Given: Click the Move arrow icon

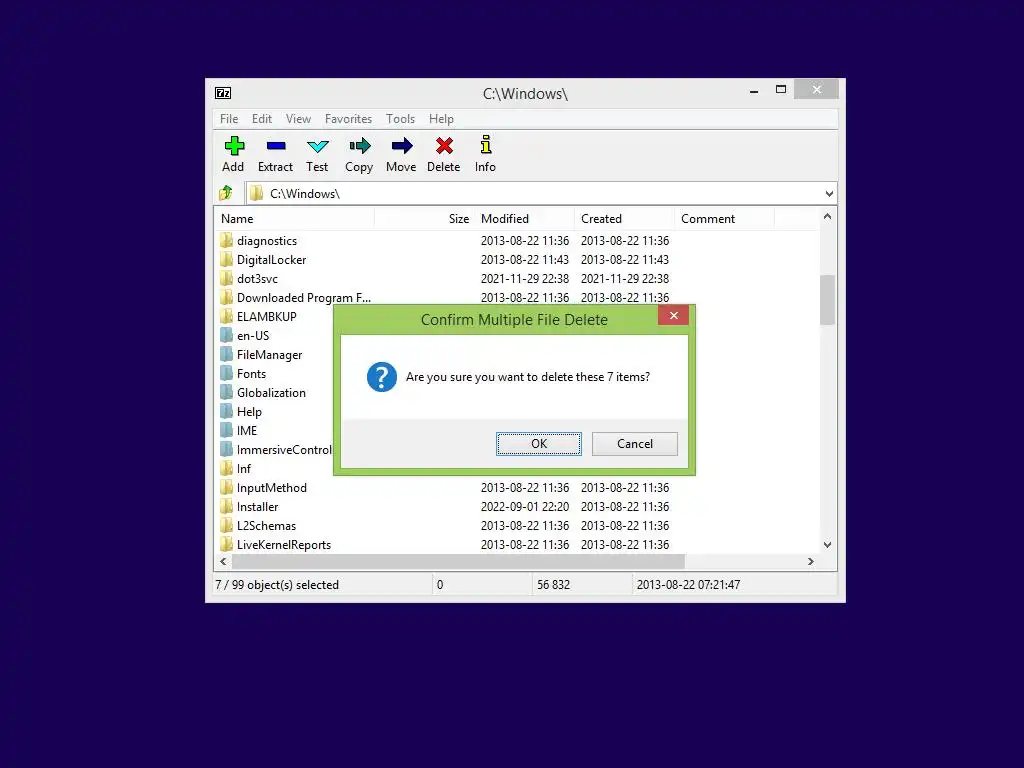Looking at the screenshot, I should point(402,146).
